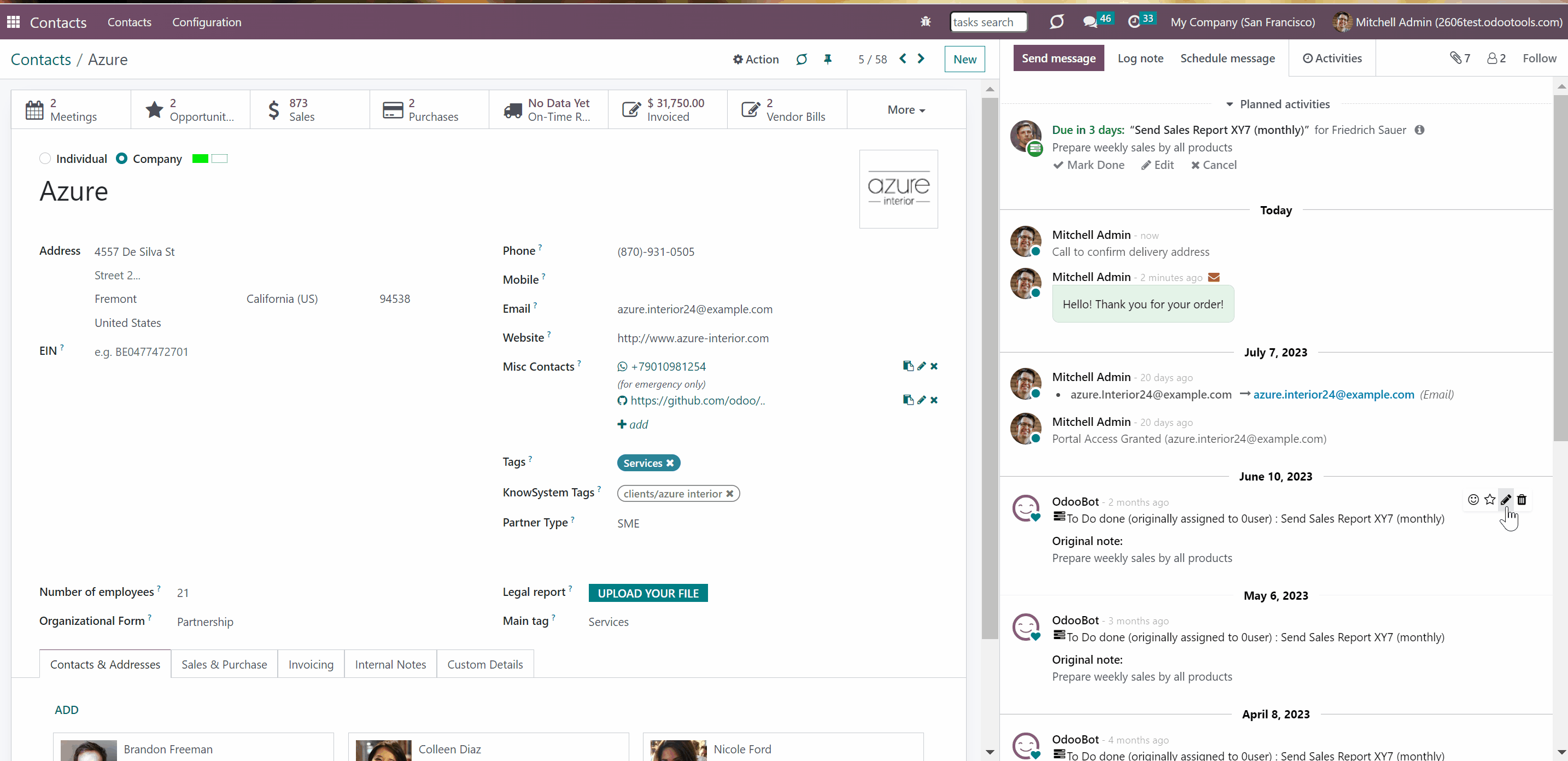Image resolution: width=1568 pixels, height=761 pixels.
Task: Open the company switcher My Company (San Francisco)
Action: 1242,22
